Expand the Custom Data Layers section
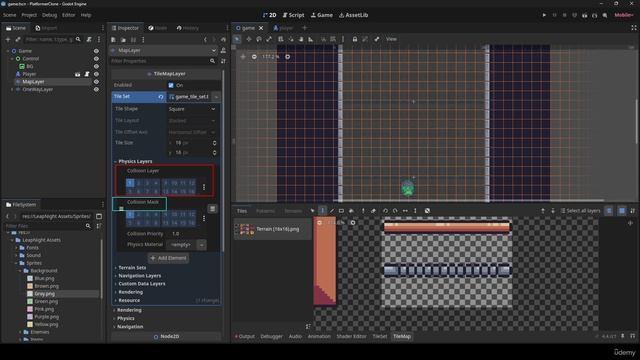 [x=141, y=284]
